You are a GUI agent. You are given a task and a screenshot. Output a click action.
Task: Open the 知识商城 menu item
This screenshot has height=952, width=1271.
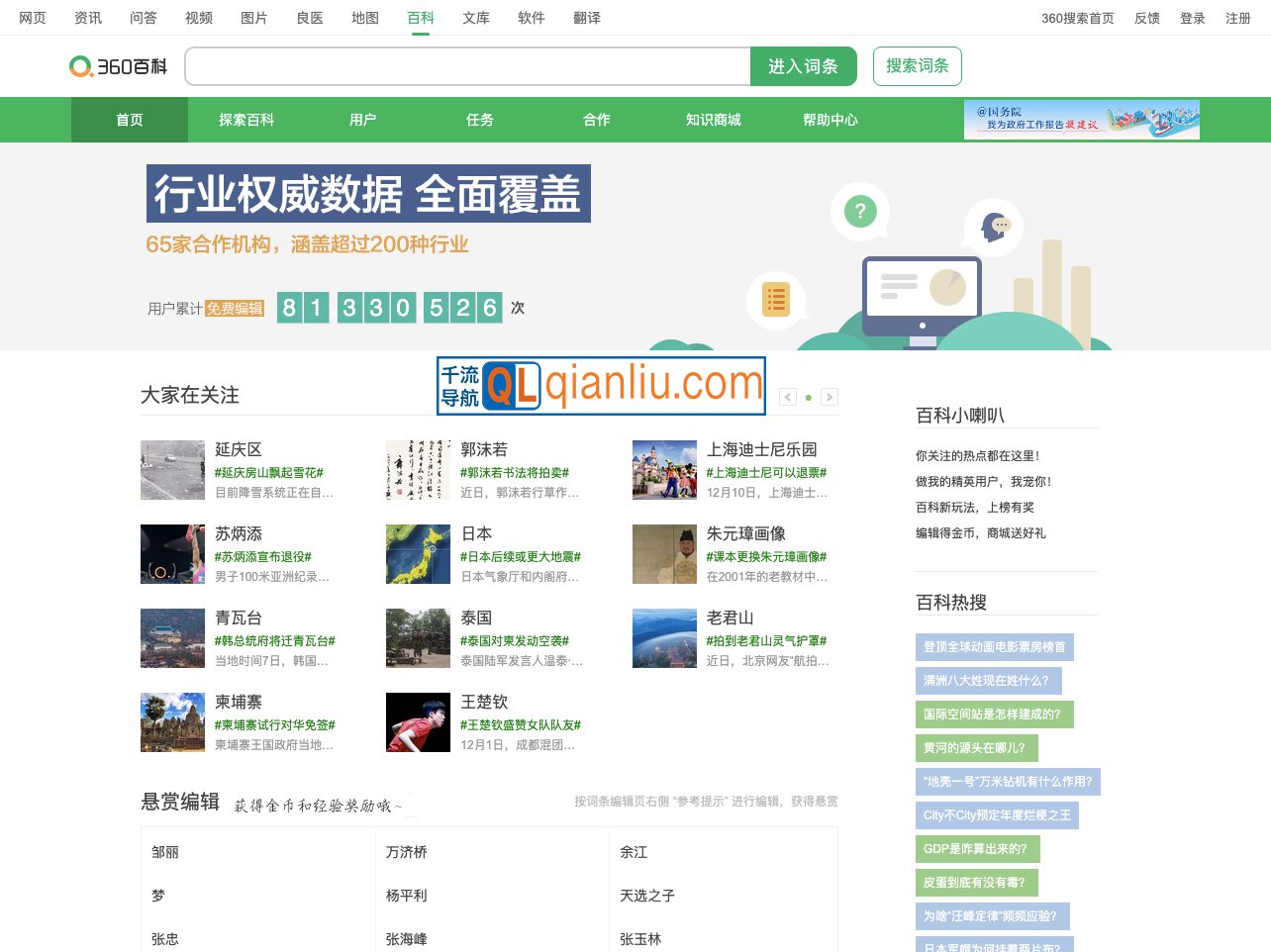tap(713, 120)
